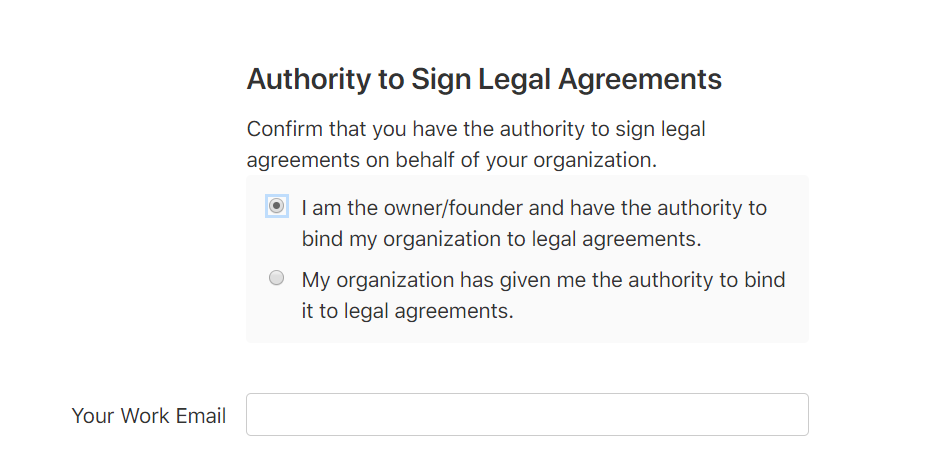Click the word 'owner/founder' in the first option
The image size is (930, 476).
point(435,208)
